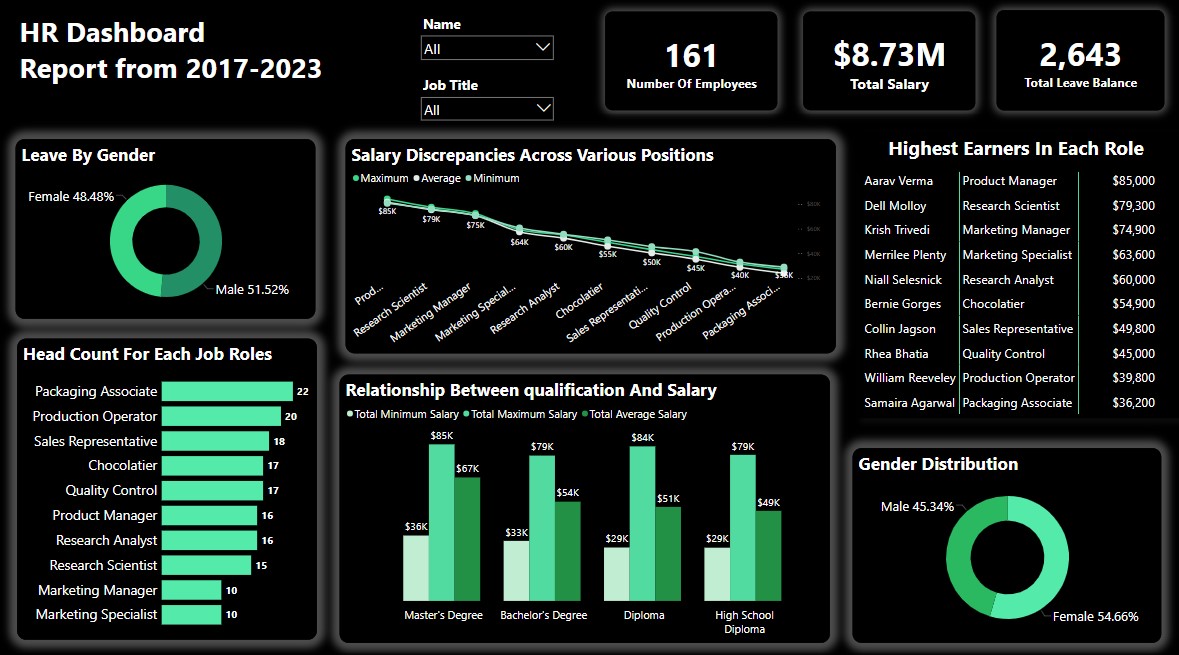1179x655 pixels.
Task: Click Master's Degree minimum salary bar $36K
Action: click(416, 568)
